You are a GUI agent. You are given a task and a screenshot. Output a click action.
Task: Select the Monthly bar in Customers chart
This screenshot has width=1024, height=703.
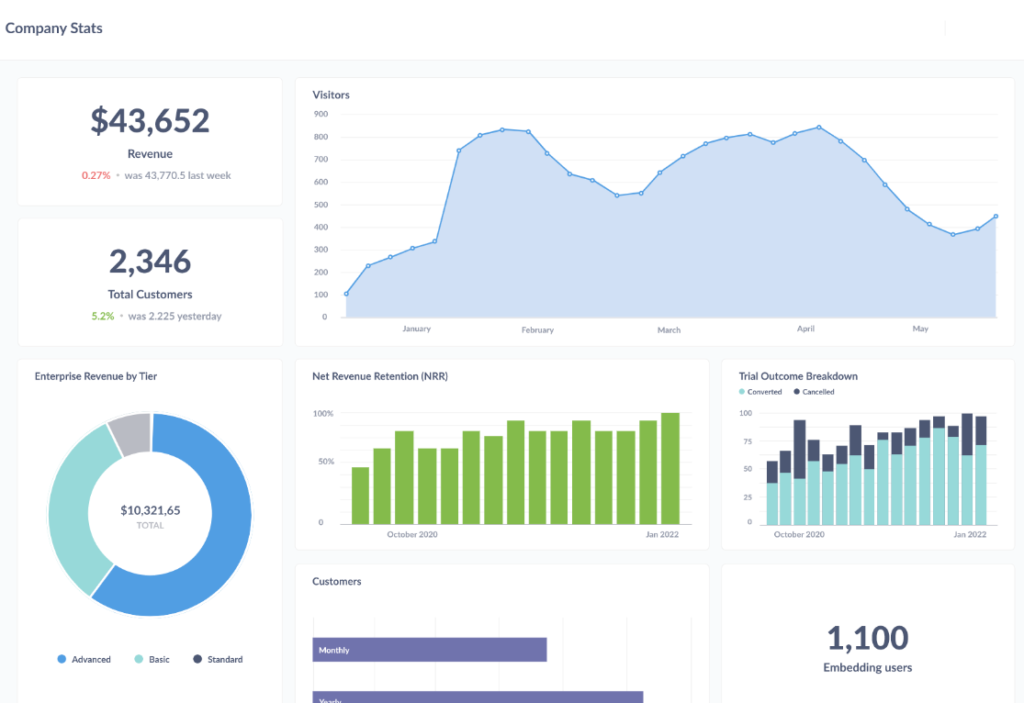(430, 650)
